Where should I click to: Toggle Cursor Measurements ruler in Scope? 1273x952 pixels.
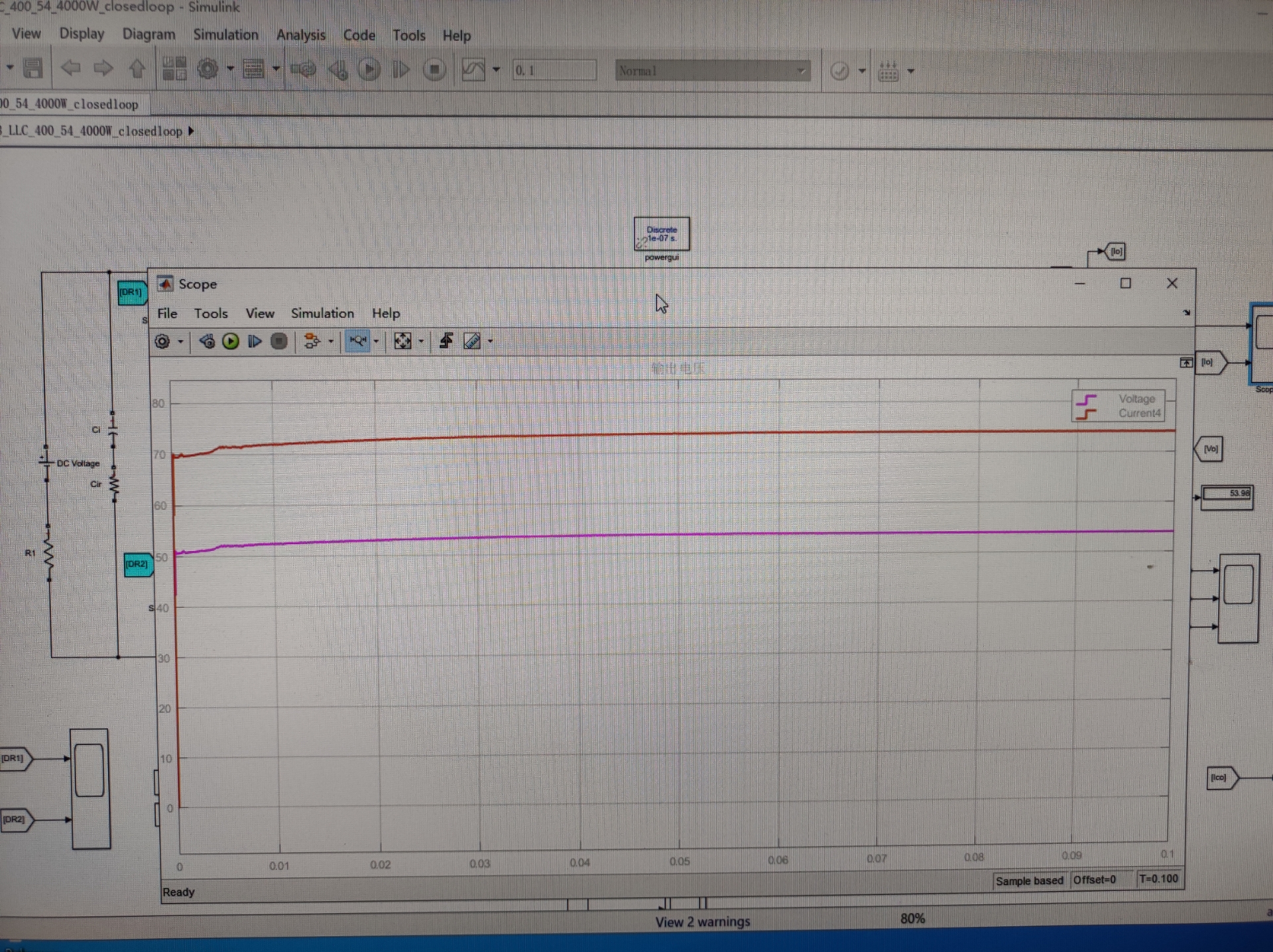[471, 341]
